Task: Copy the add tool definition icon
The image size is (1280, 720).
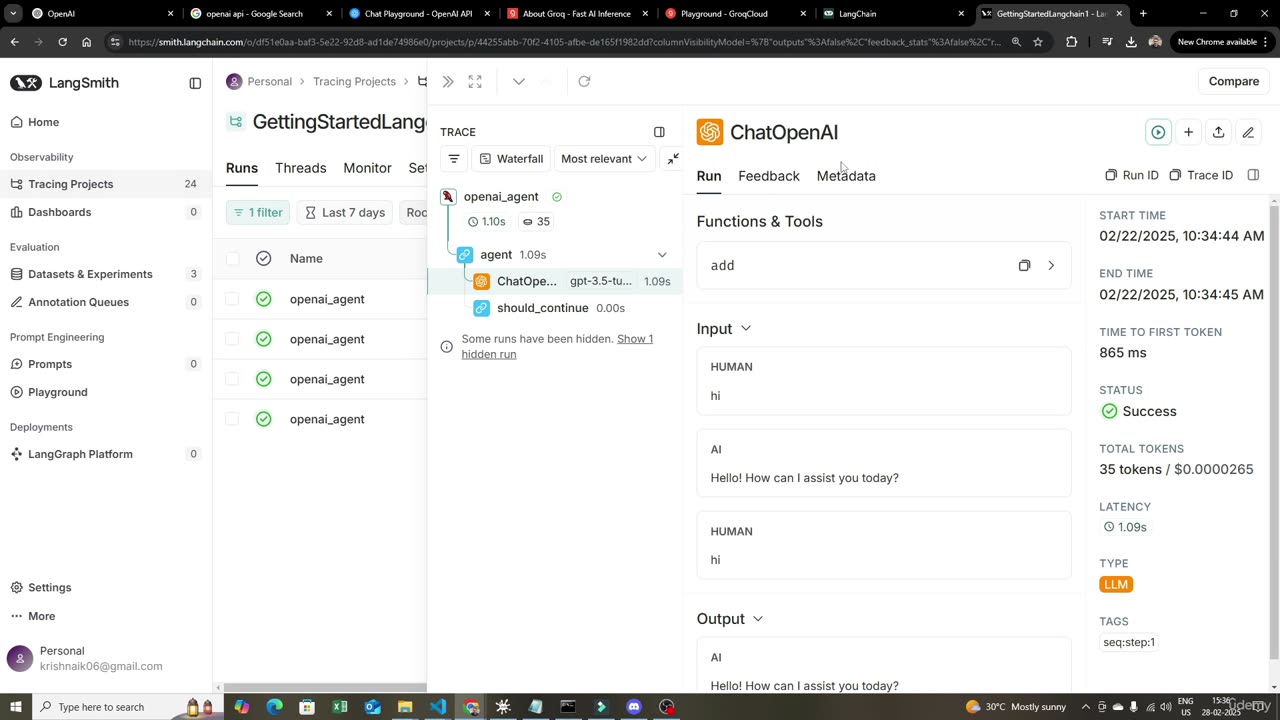Action: click(1024, 266)
